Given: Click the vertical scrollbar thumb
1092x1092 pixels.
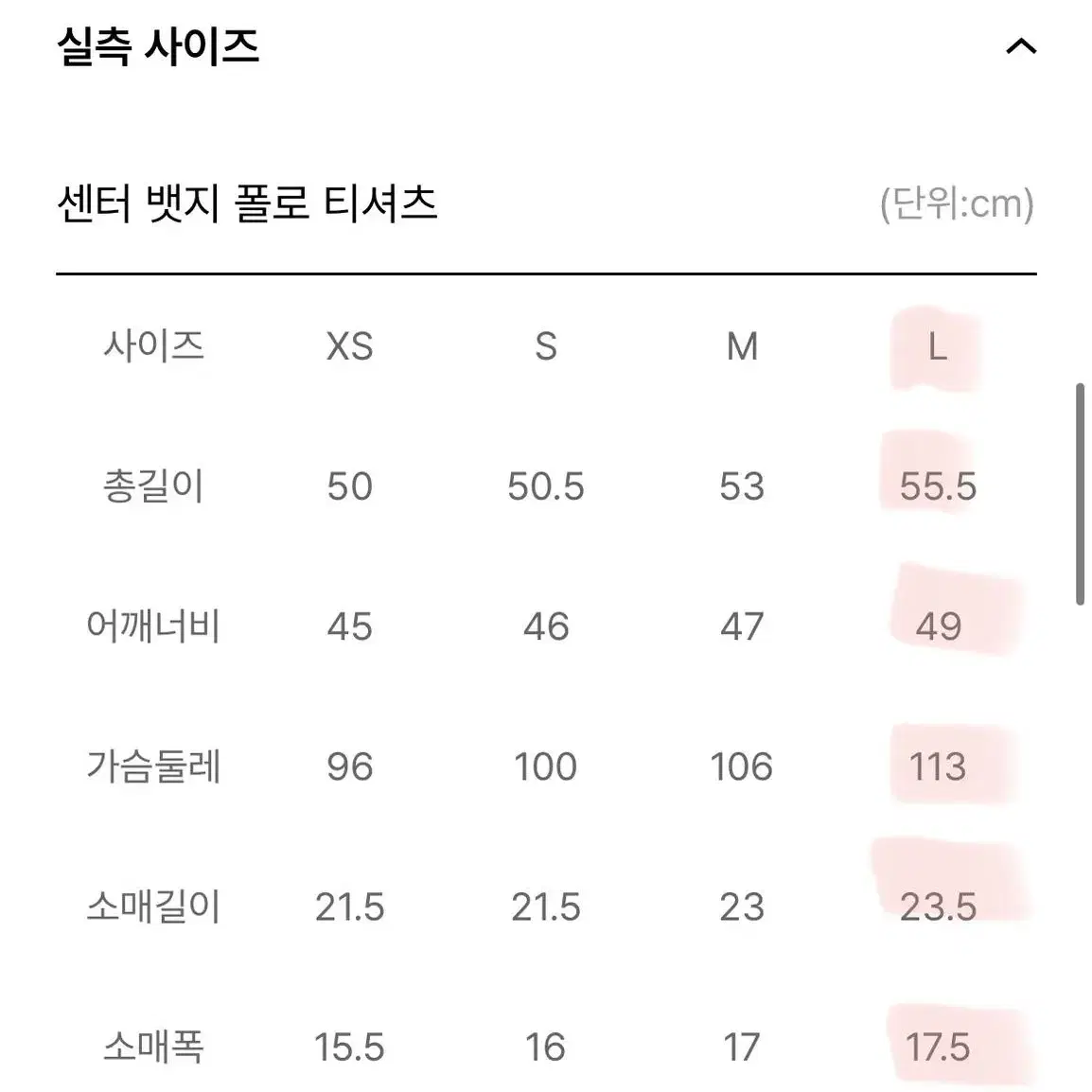Looking at the screenshot, I should tap(1080, 494).
